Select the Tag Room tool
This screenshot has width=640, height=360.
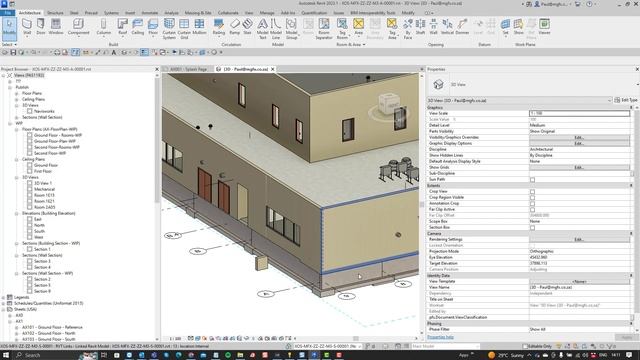click(342, 29)
